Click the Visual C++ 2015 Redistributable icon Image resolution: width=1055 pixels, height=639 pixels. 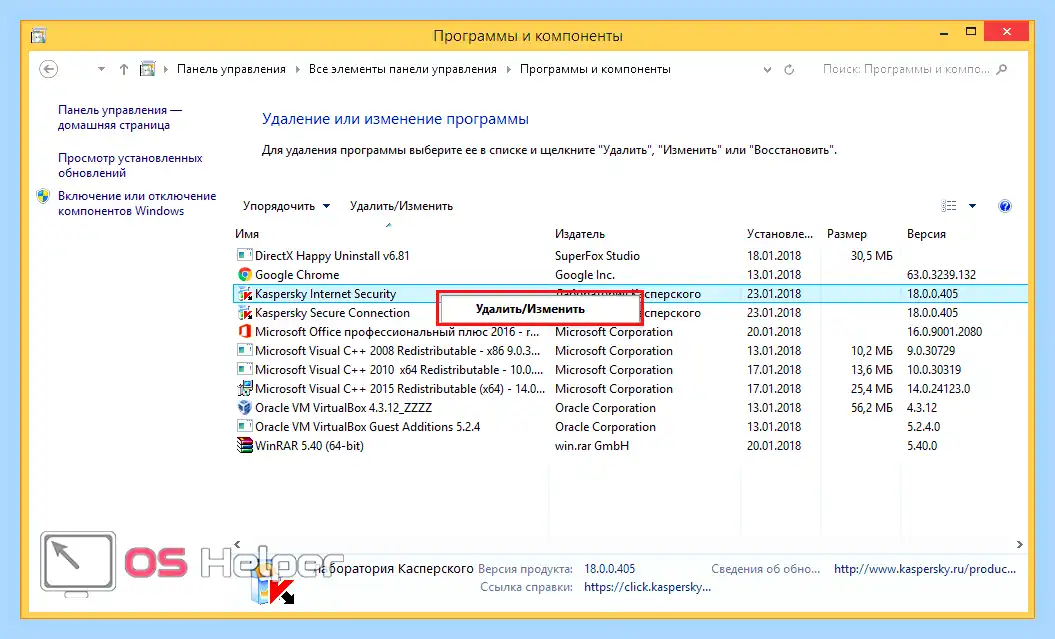tap(244, 389)
